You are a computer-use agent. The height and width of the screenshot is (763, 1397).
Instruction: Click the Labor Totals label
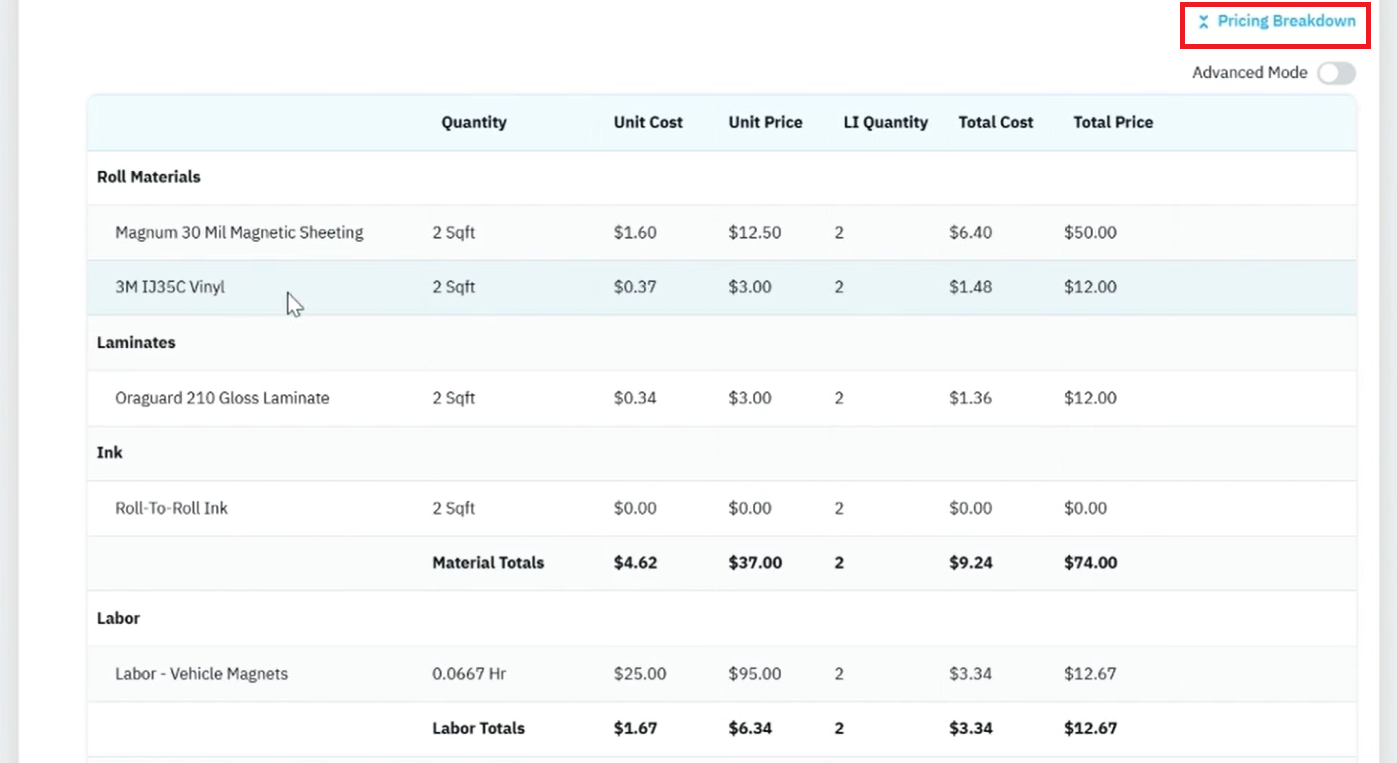(x=478, y=728)
